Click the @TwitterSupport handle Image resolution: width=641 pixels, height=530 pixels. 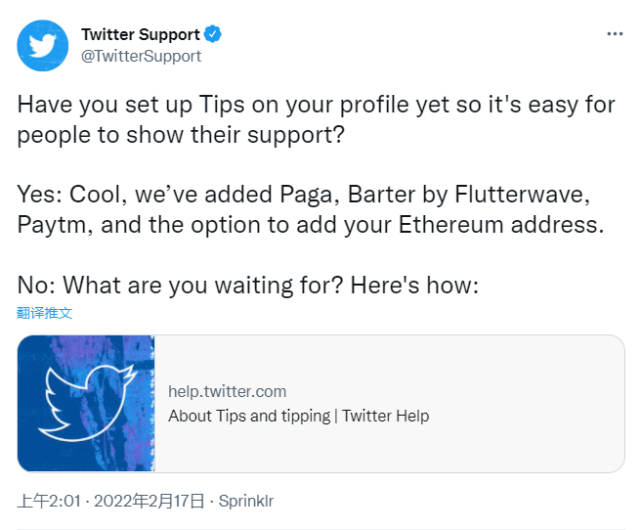click(141, 56)
